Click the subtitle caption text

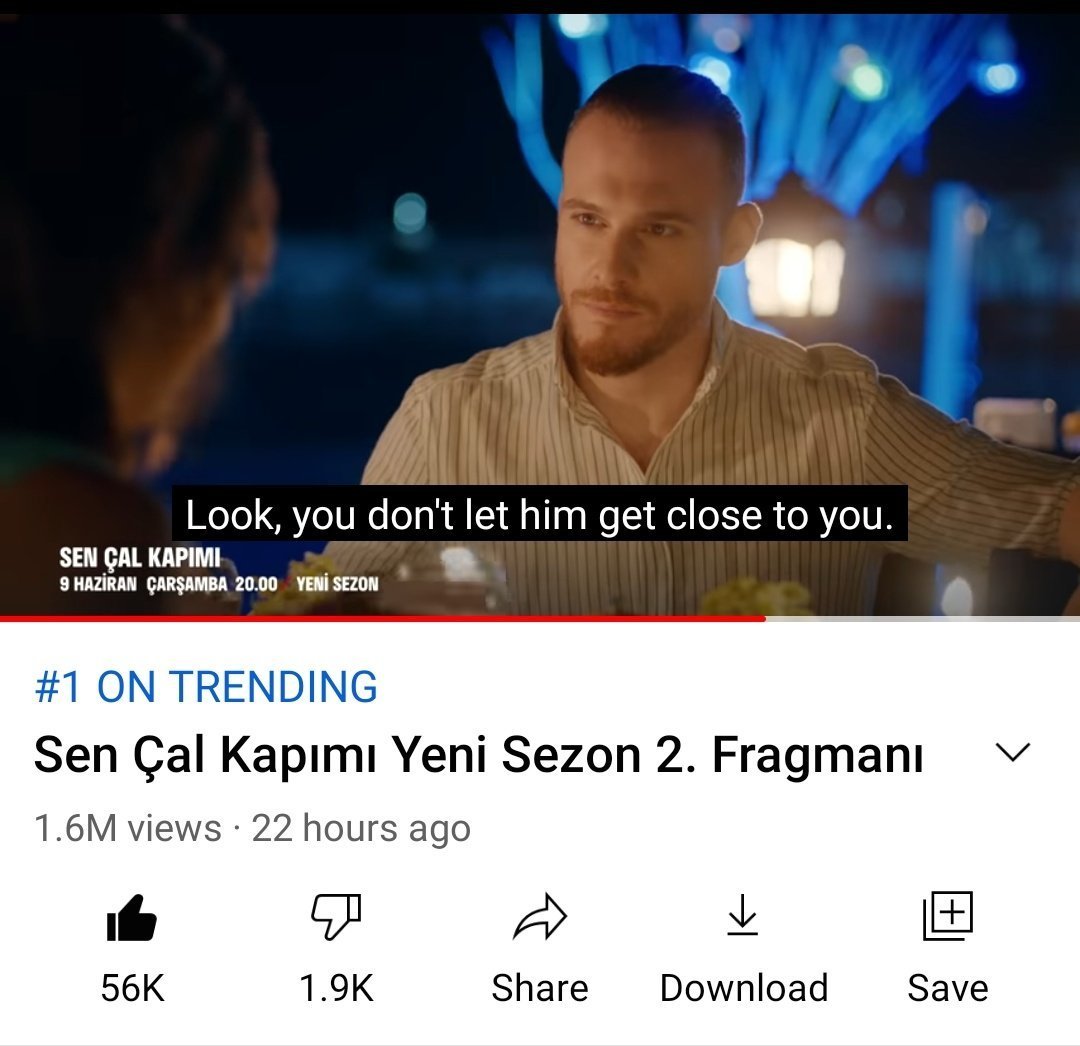[539, 514]
